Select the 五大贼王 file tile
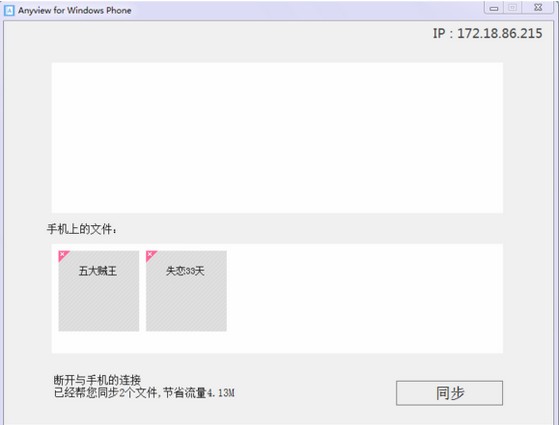The image size is (559, 425). point(99,291)
